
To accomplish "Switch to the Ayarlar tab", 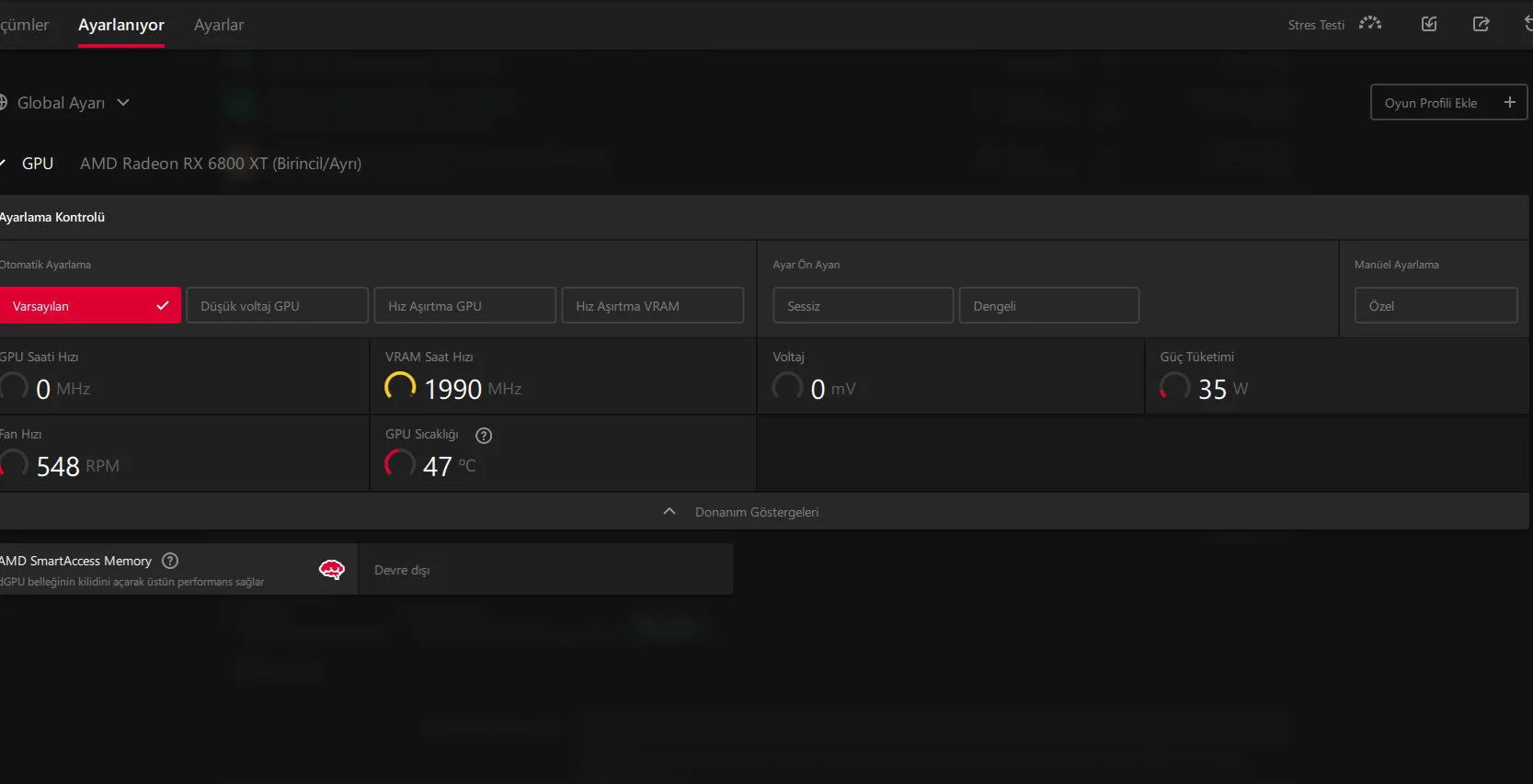I will (219, 25).
